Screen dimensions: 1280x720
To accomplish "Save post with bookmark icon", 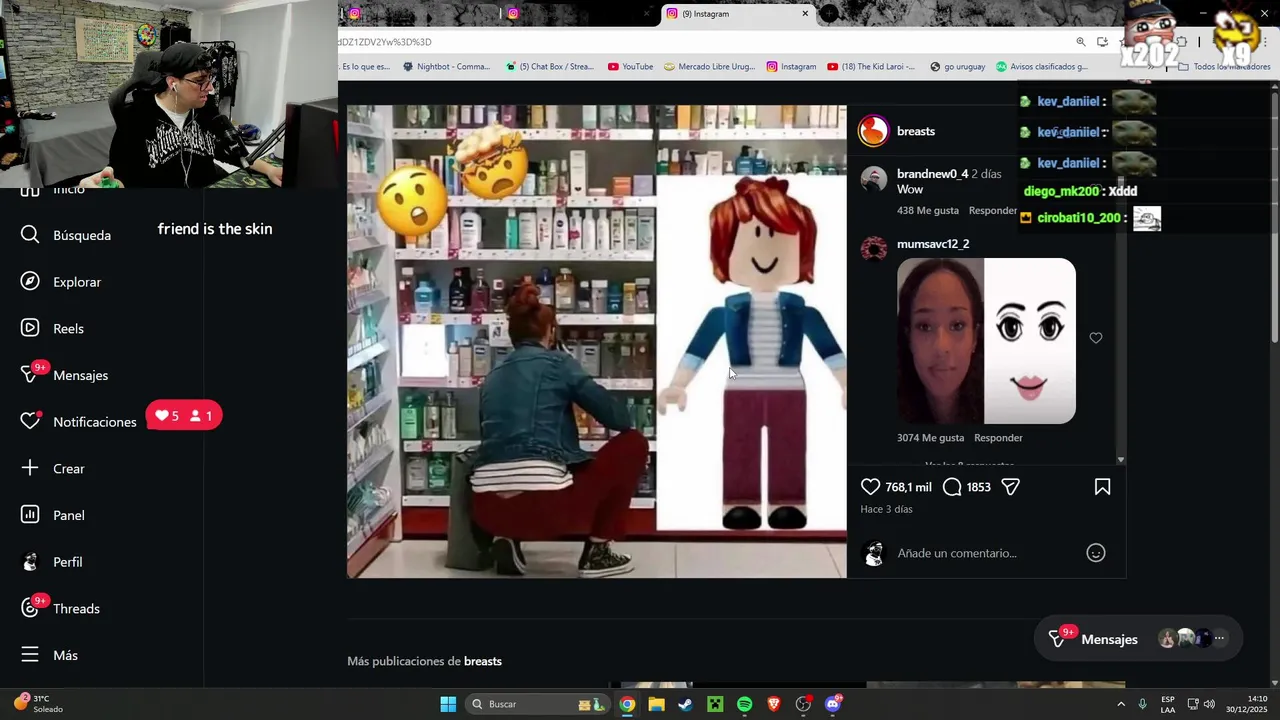I will [x=1102, y=487].
